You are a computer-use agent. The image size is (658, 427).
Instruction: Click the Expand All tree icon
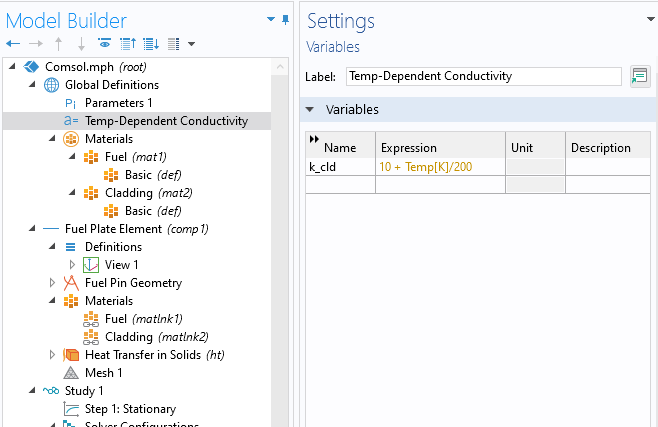150,43
